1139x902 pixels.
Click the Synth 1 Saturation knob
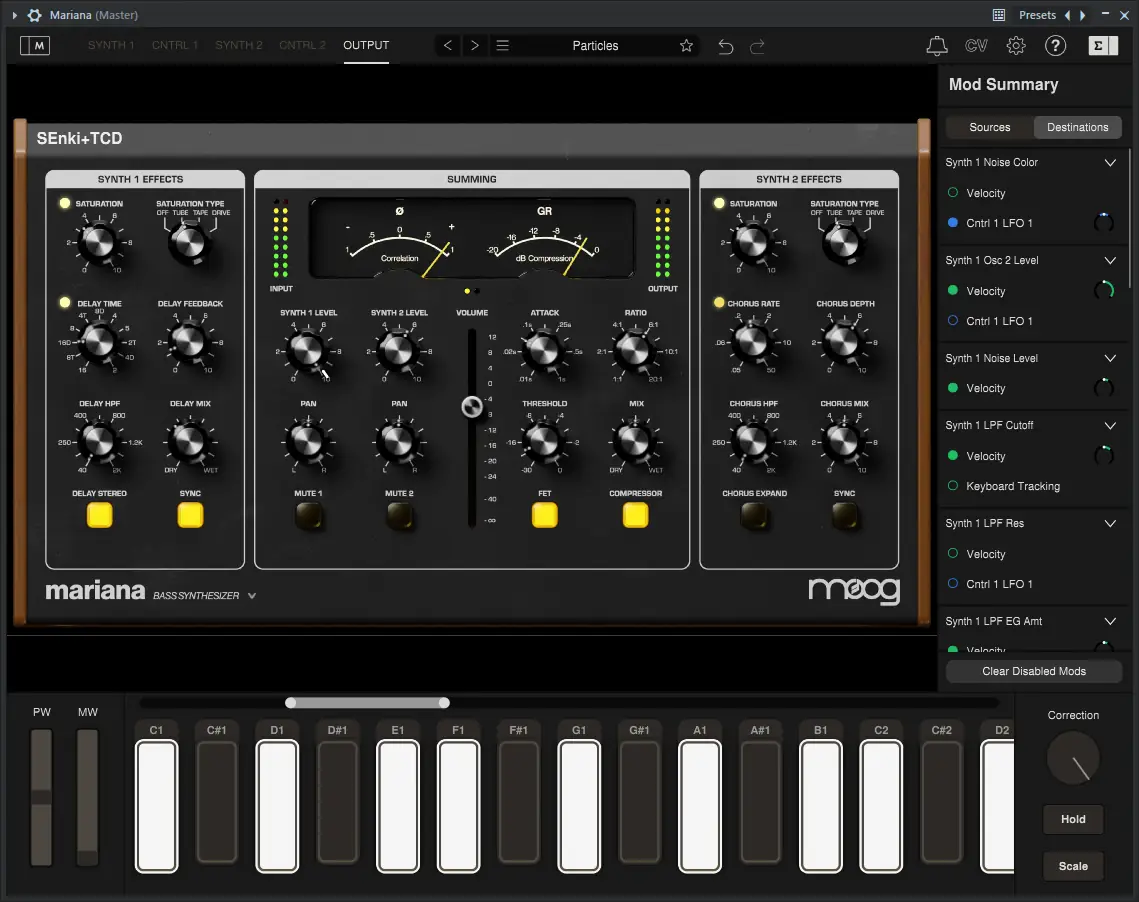click(99, 242)
